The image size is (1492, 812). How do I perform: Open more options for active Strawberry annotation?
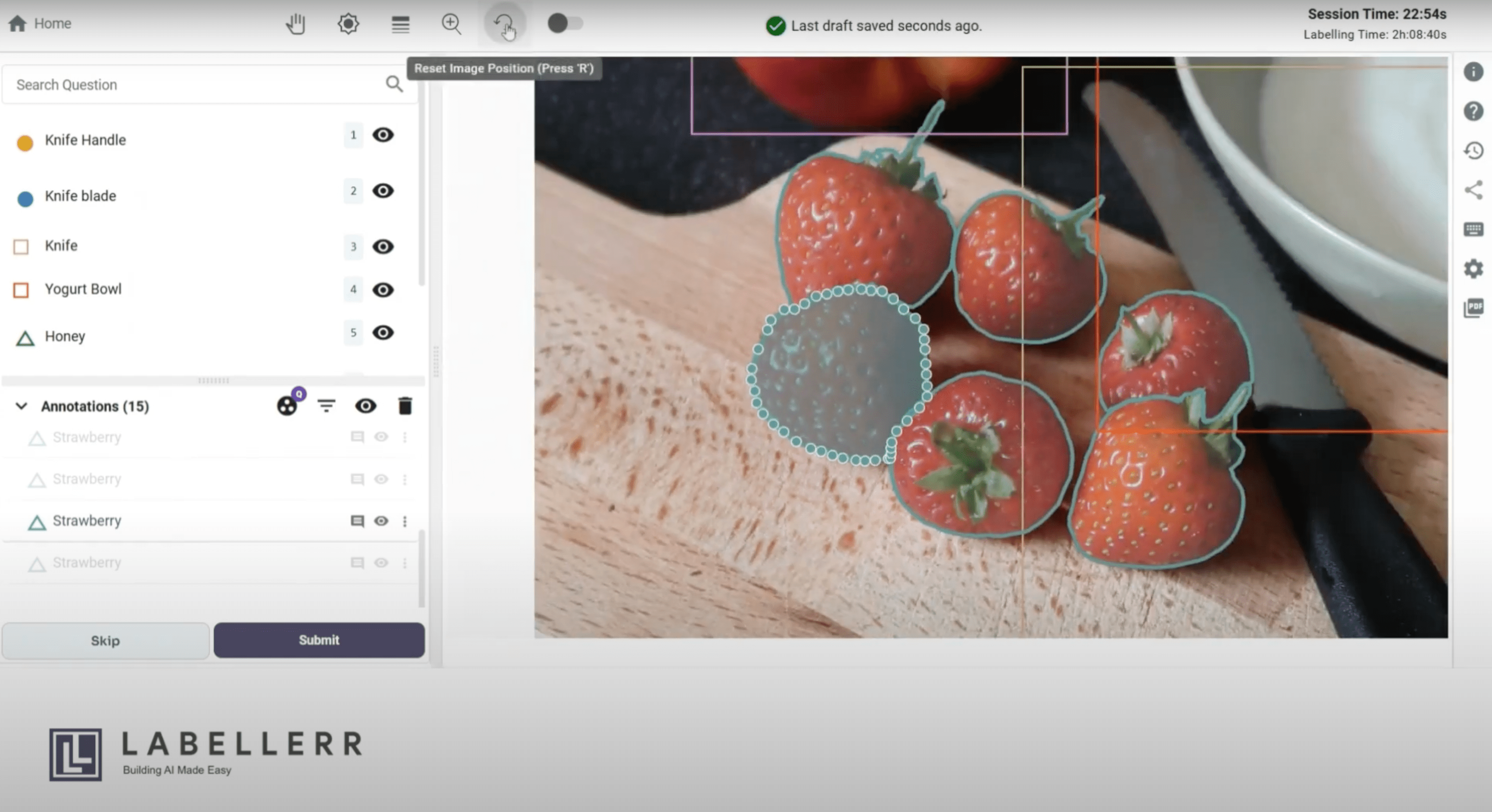coord(405,521)
